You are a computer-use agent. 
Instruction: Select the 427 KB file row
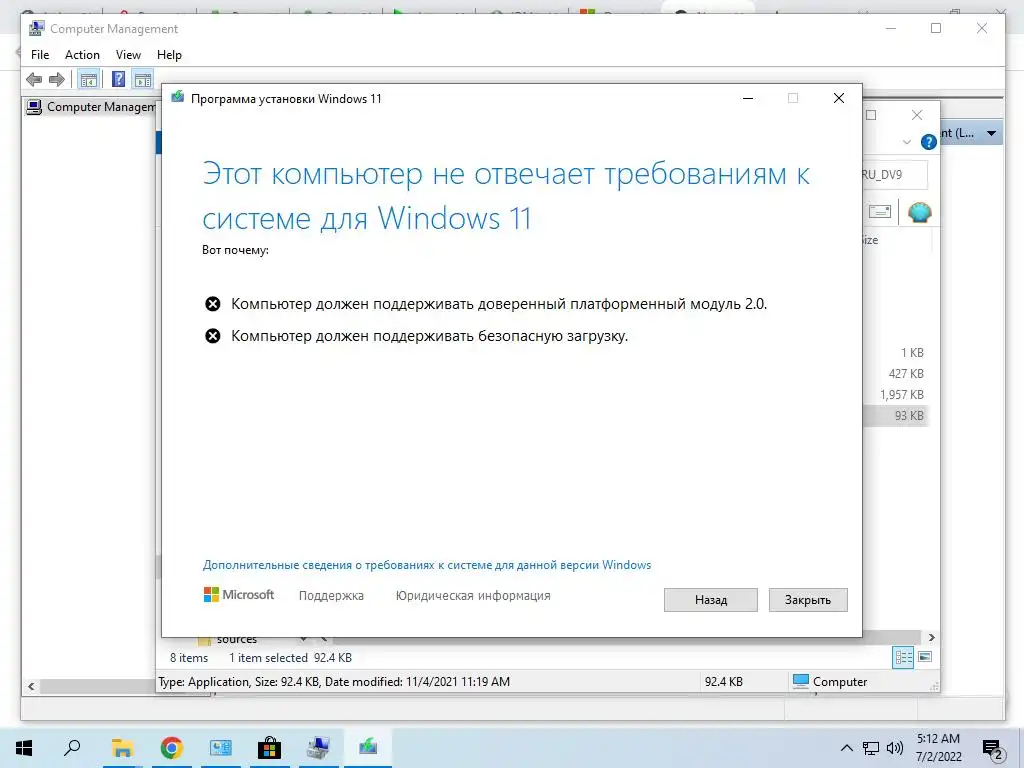point(895,374)
